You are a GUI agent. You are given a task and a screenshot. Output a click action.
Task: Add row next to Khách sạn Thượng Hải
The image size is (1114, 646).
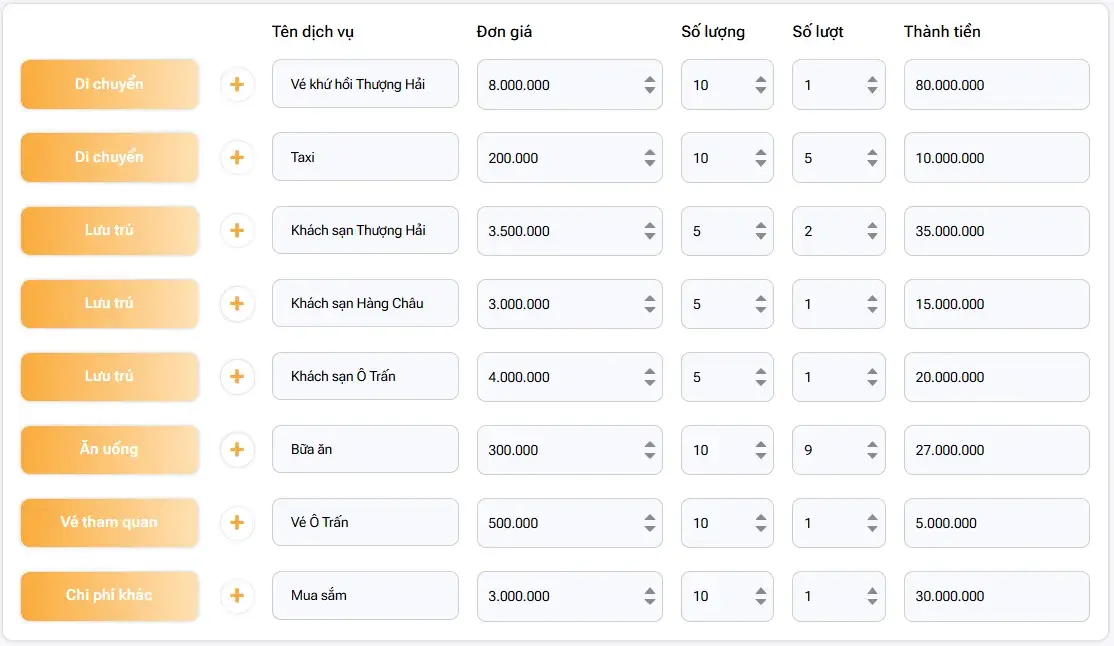click(x=237, y=231)
